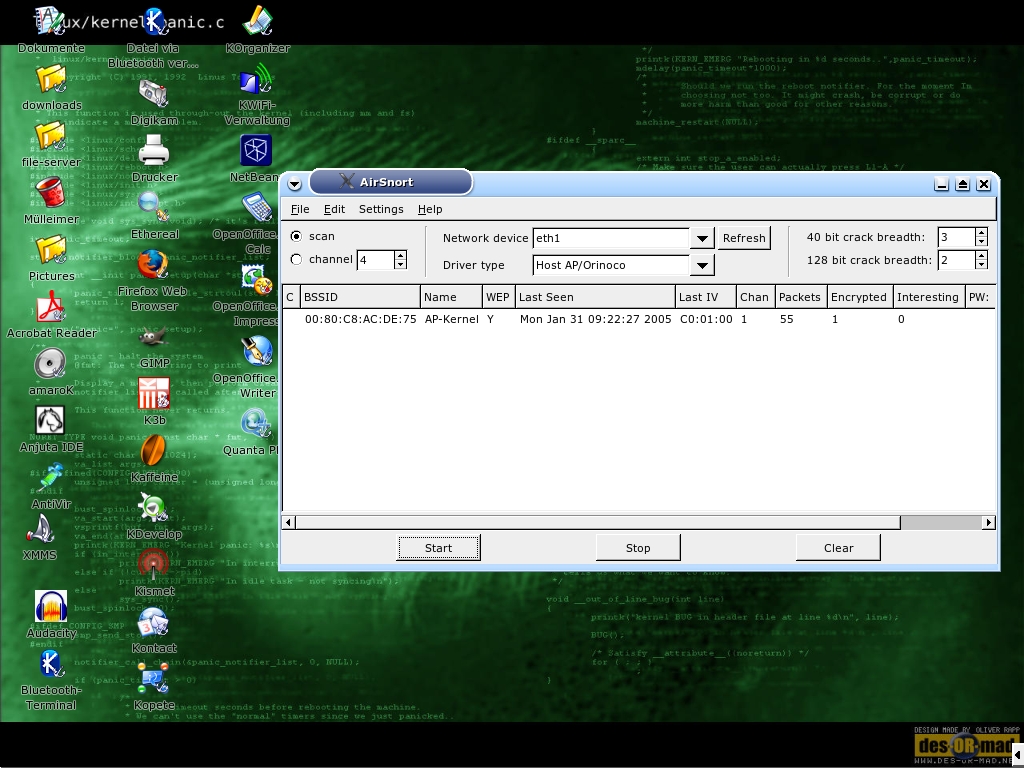The image size is (1024, 768).
Task: Open the Dokumente desktop icon
Action: click(x=51, y=21)
